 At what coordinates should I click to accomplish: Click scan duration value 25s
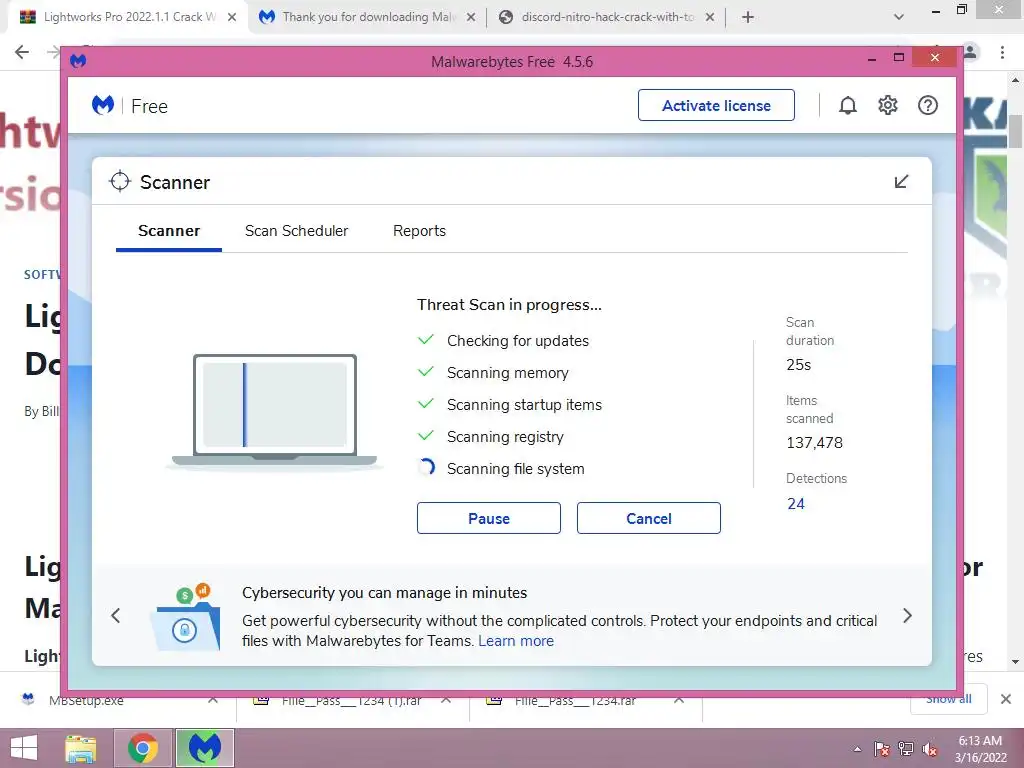coord(799,364)
